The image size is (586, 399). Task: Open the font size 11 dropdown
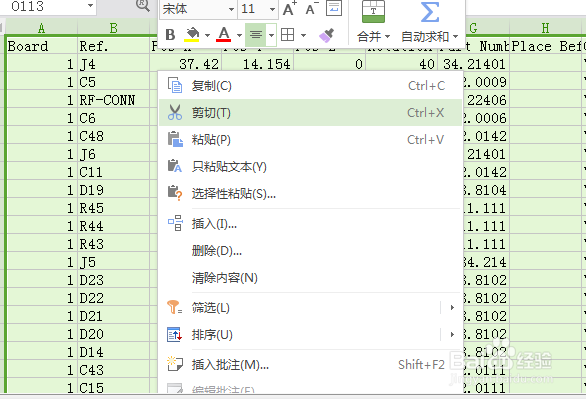pyautogui.click(x=272, y=9)
